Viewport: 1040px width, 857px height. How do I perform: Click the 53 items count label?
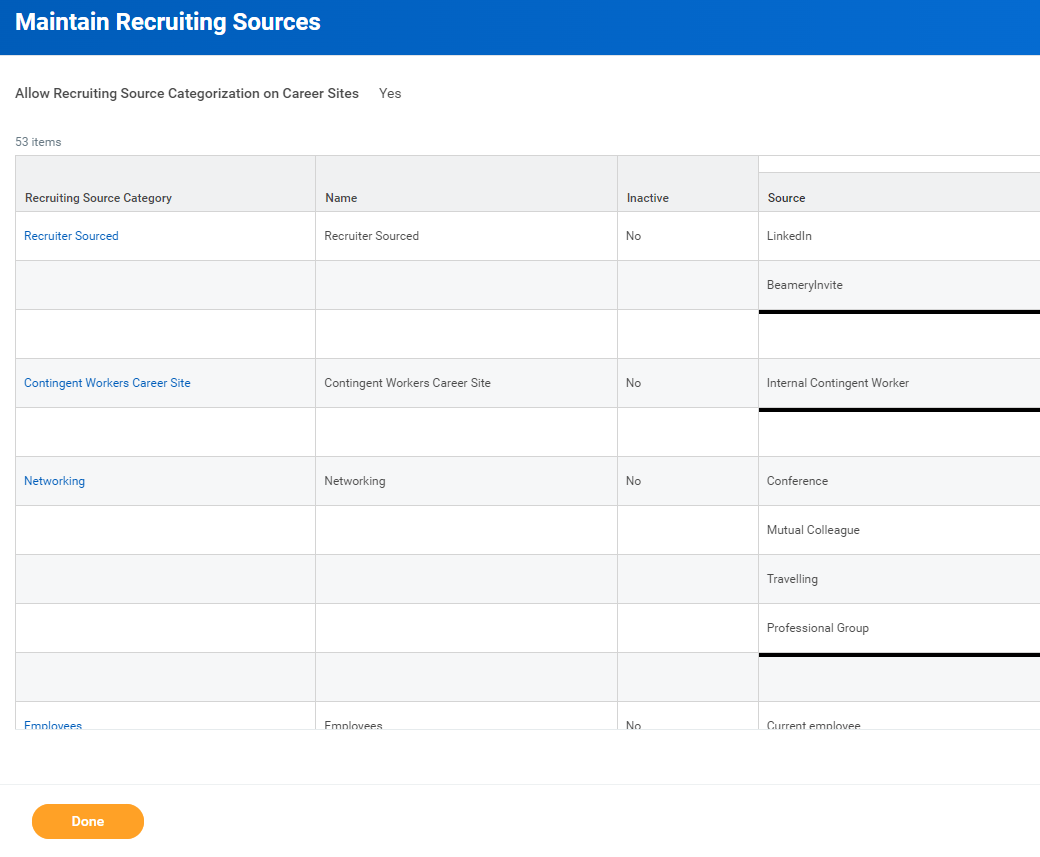coord(38,142)
